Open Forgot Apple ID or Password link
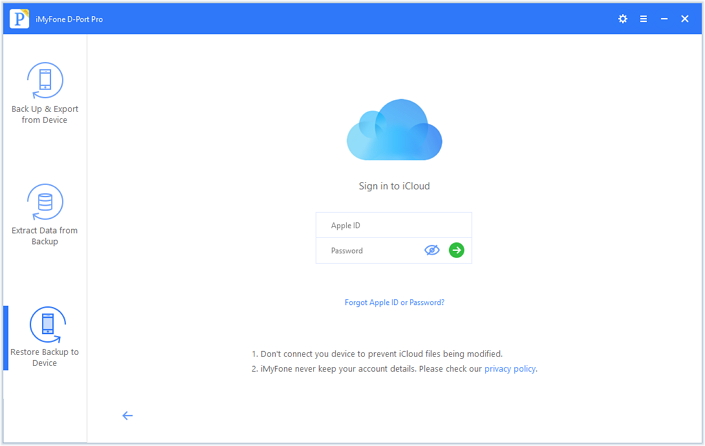Image resolution: width=705 pixels, height=446 pixels. point(394,302)
